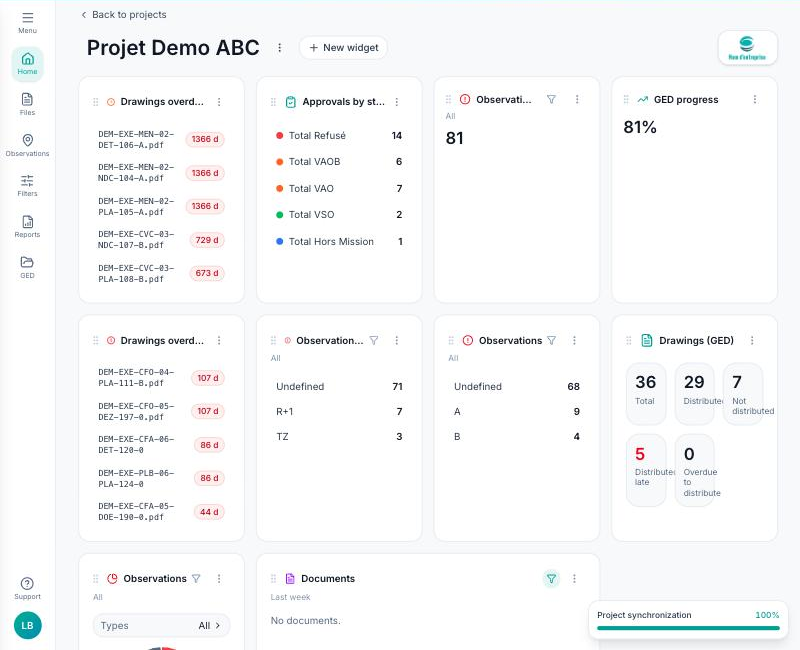Open menu of second Drawings overdue widget
Image resolution: width=800 pixels, height=650 pixels.
(219, 340)
